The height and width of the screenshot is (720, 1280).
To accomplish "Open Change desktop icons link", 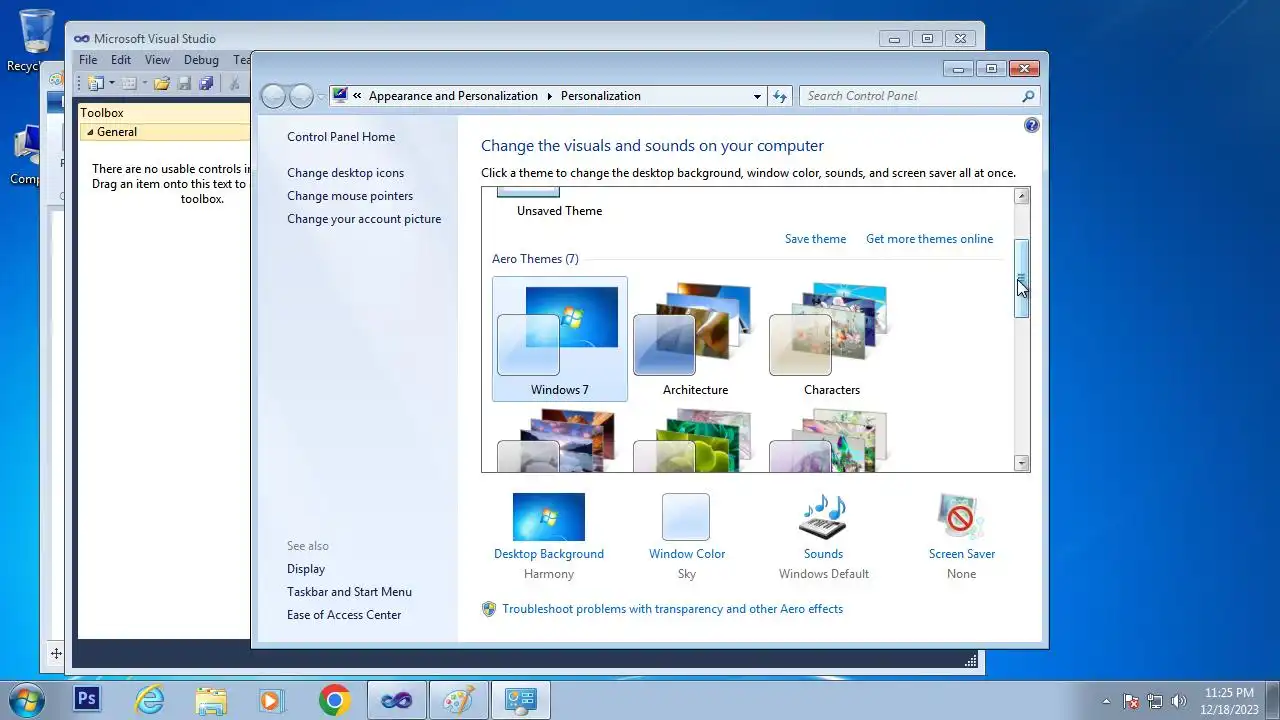I will (346, 173).
